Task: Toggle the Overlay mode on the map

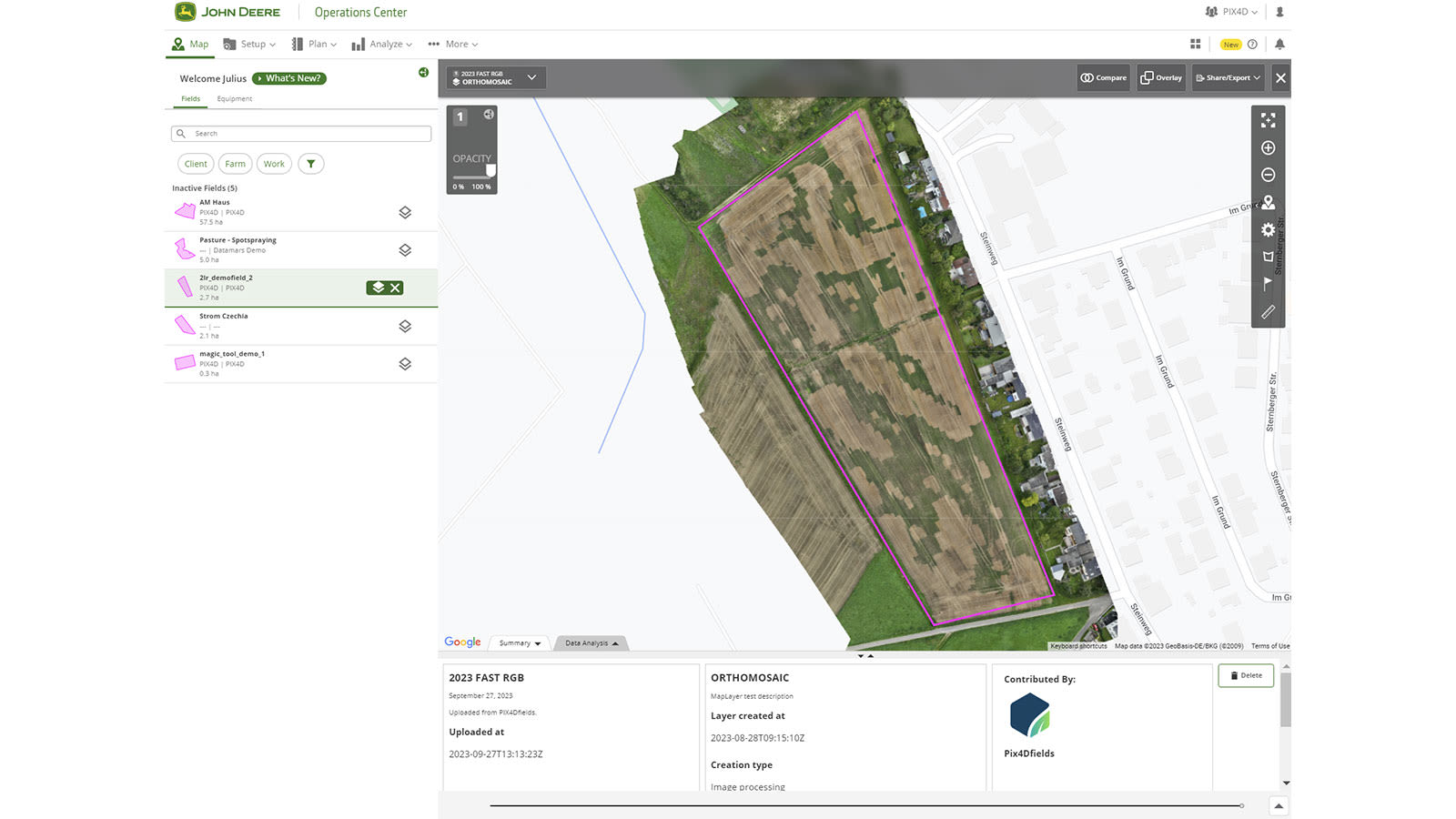Action: (1160, 77)
